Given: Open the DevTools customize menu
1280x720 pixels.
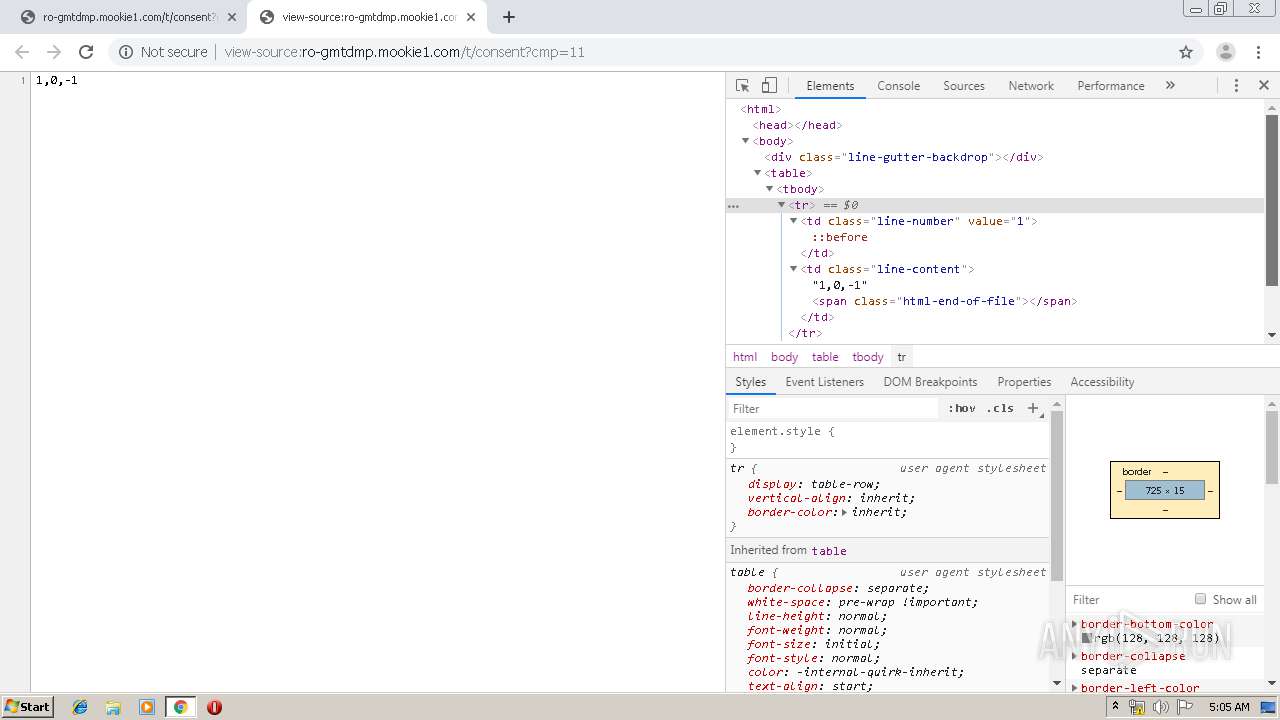Looking at the screenshot, I should coord(1236,86).
